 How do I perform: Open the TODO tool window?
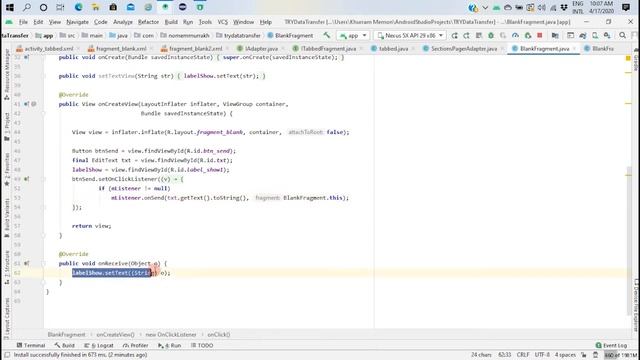coord(202,345)
